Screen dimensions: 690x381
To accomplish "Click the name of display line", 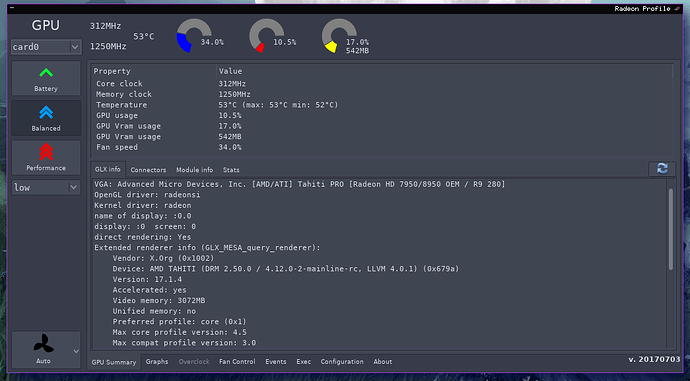I will point(143,216).
